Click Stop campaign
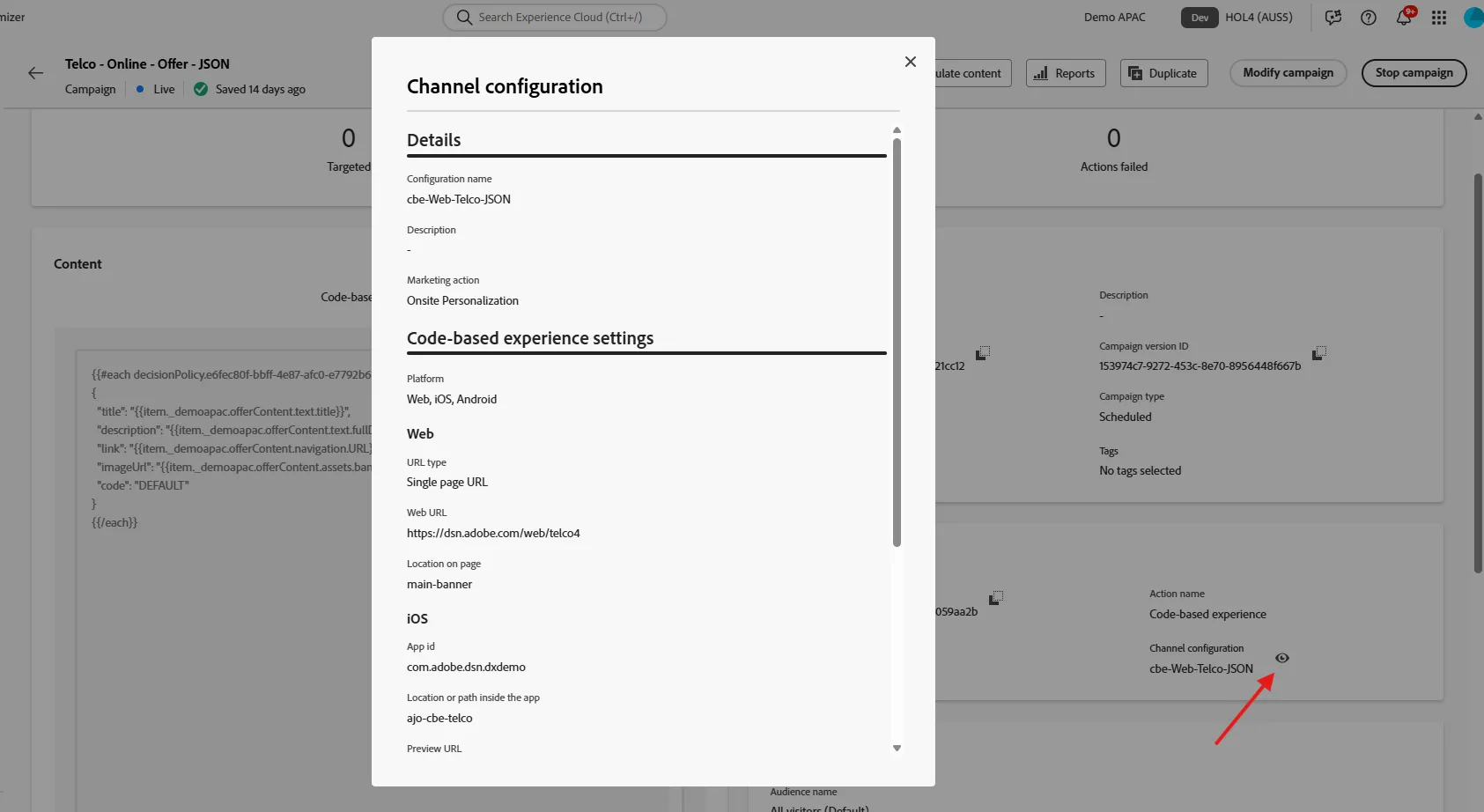This screenshot has width=1484, height=812. click(x=1414, y=73)
